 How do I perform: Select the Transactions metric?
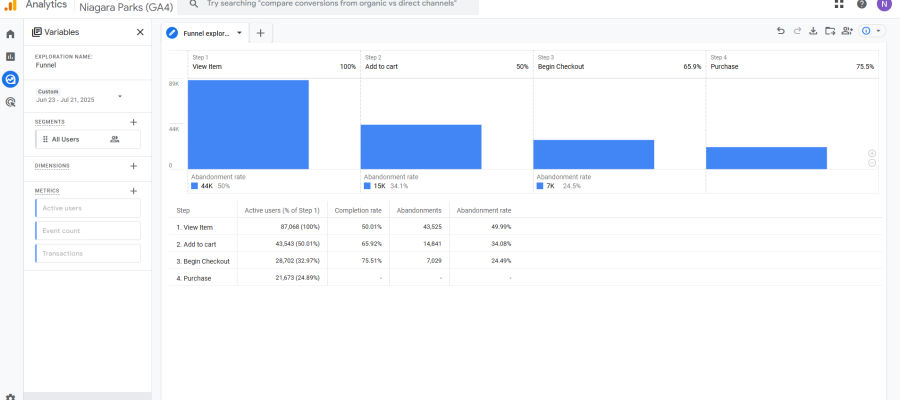pos(88,254)
